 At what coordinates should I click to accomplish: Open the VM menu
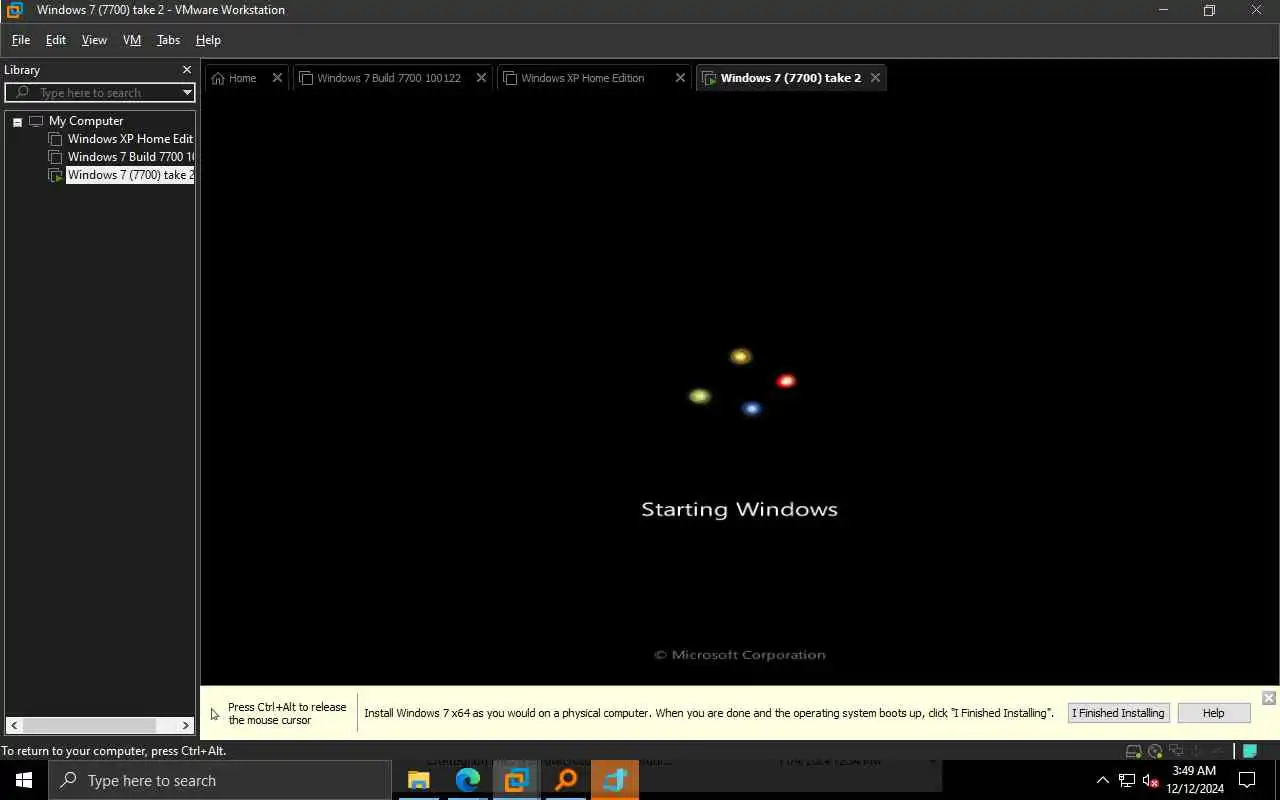[132, 40]
